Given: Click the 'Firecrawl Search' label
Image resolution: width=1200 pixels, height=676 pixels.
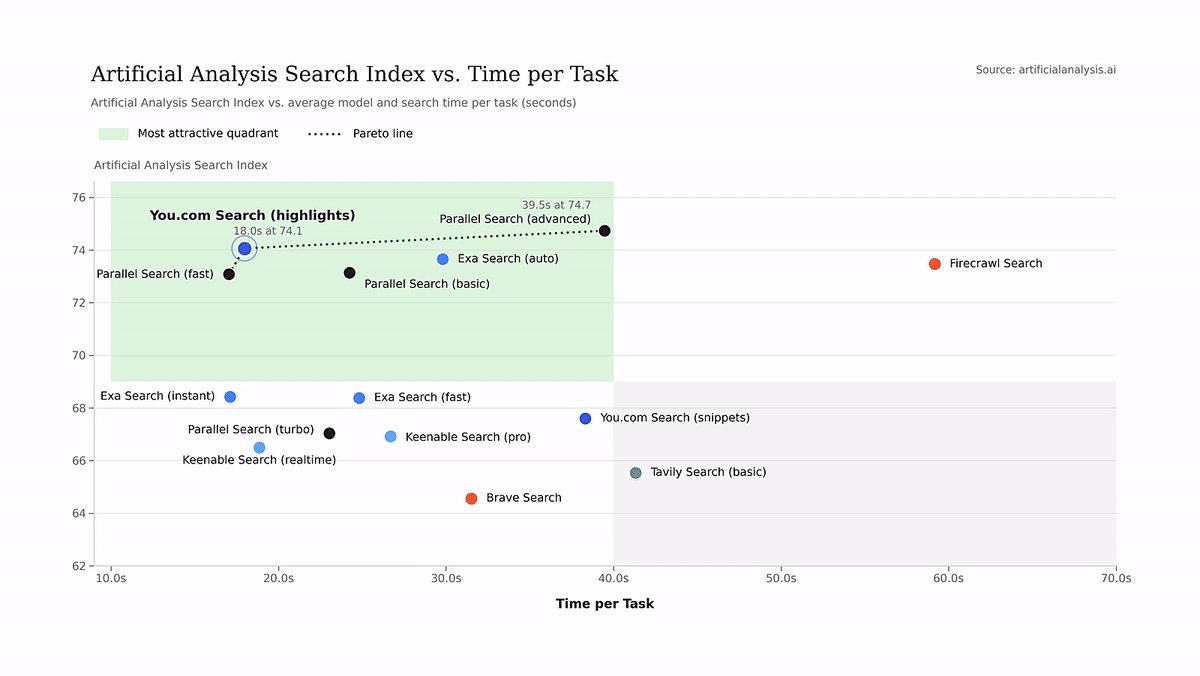Looking at the screenshot, I should (x=996, y=264).
